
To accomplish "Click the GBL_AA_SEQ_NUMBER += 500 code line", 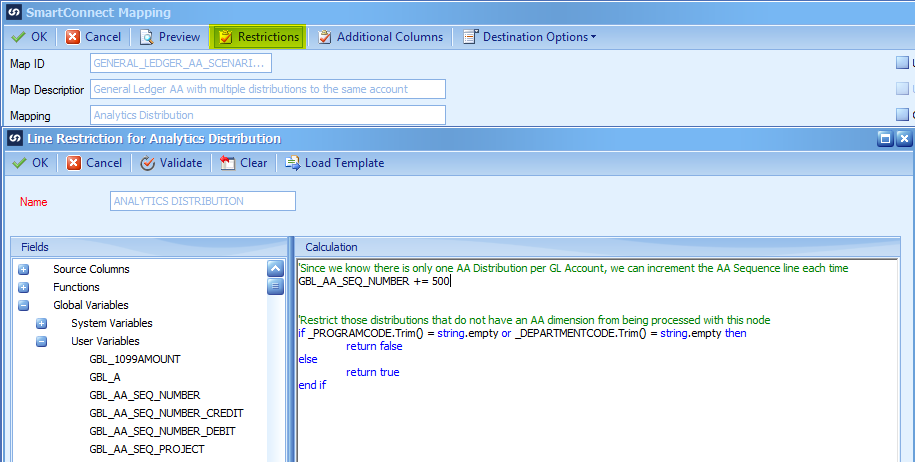I will pos(374,281).
